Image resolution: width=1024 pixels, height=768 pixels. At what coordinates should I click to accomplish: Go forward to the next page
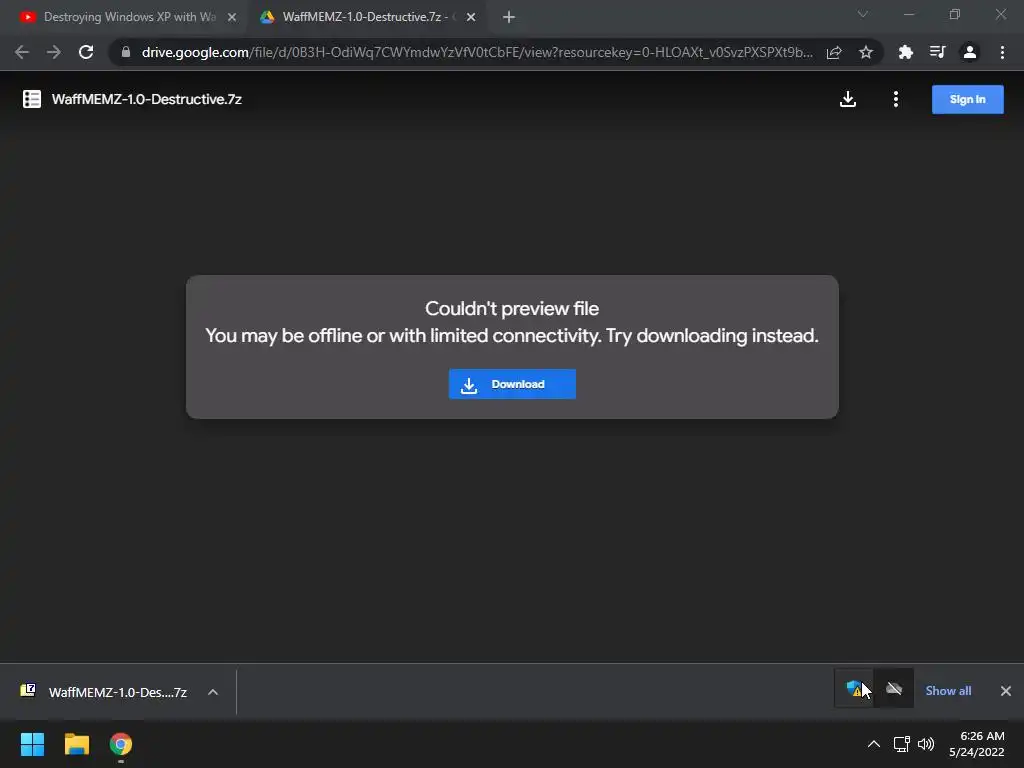pos(54,52)
